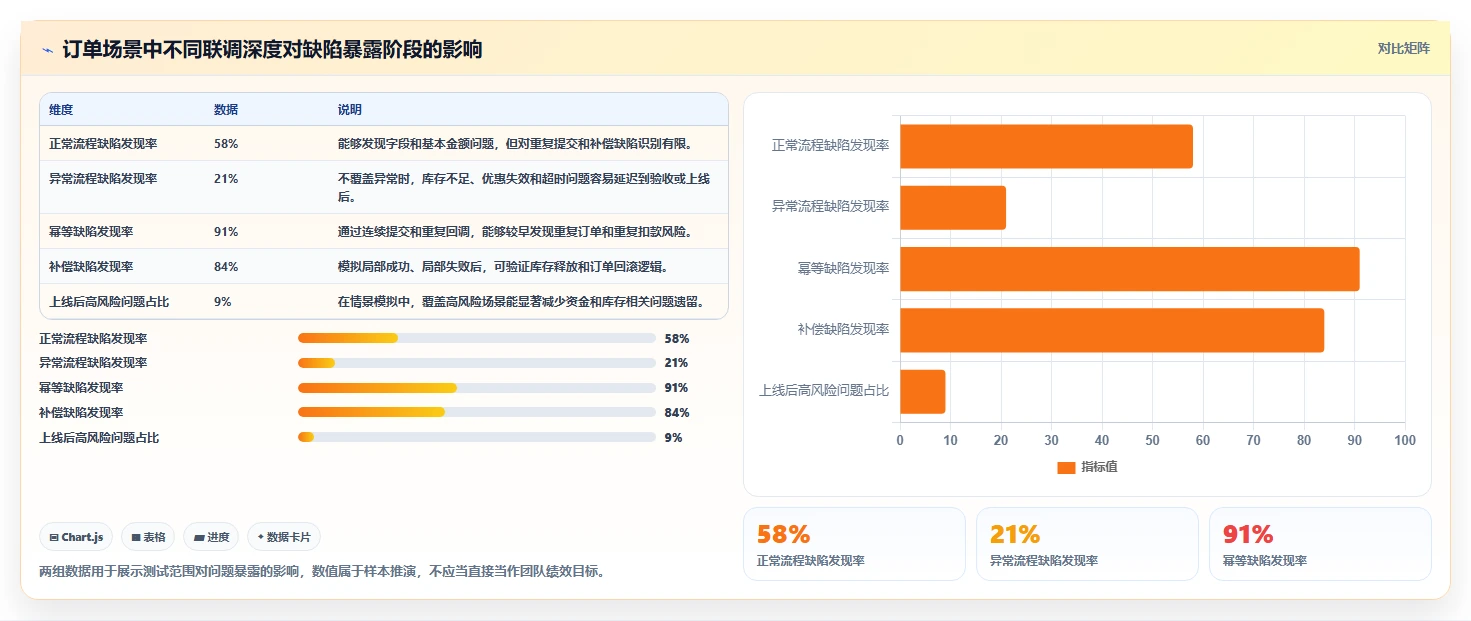This screenshot has width=1471, height=621.
Task: Click the 9% label beside progress bar
Action: pos(673,437)
